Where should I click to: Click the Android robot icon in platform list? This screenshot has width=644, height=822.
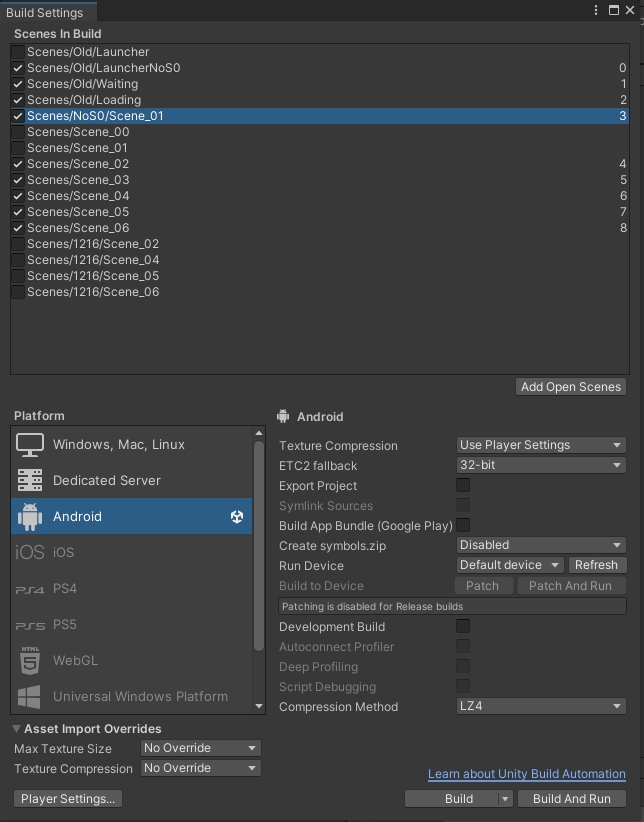pos(30,517)
